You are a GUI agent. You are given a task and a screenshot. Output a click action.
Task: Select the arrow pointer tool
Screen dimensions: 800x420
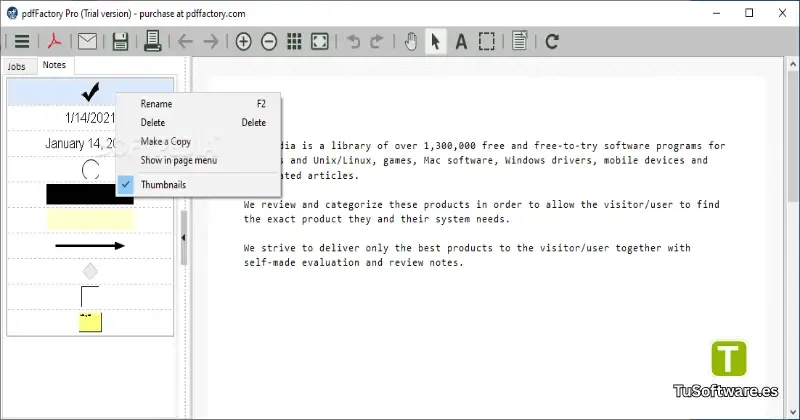pyautogui.click(x=435, y=41)
